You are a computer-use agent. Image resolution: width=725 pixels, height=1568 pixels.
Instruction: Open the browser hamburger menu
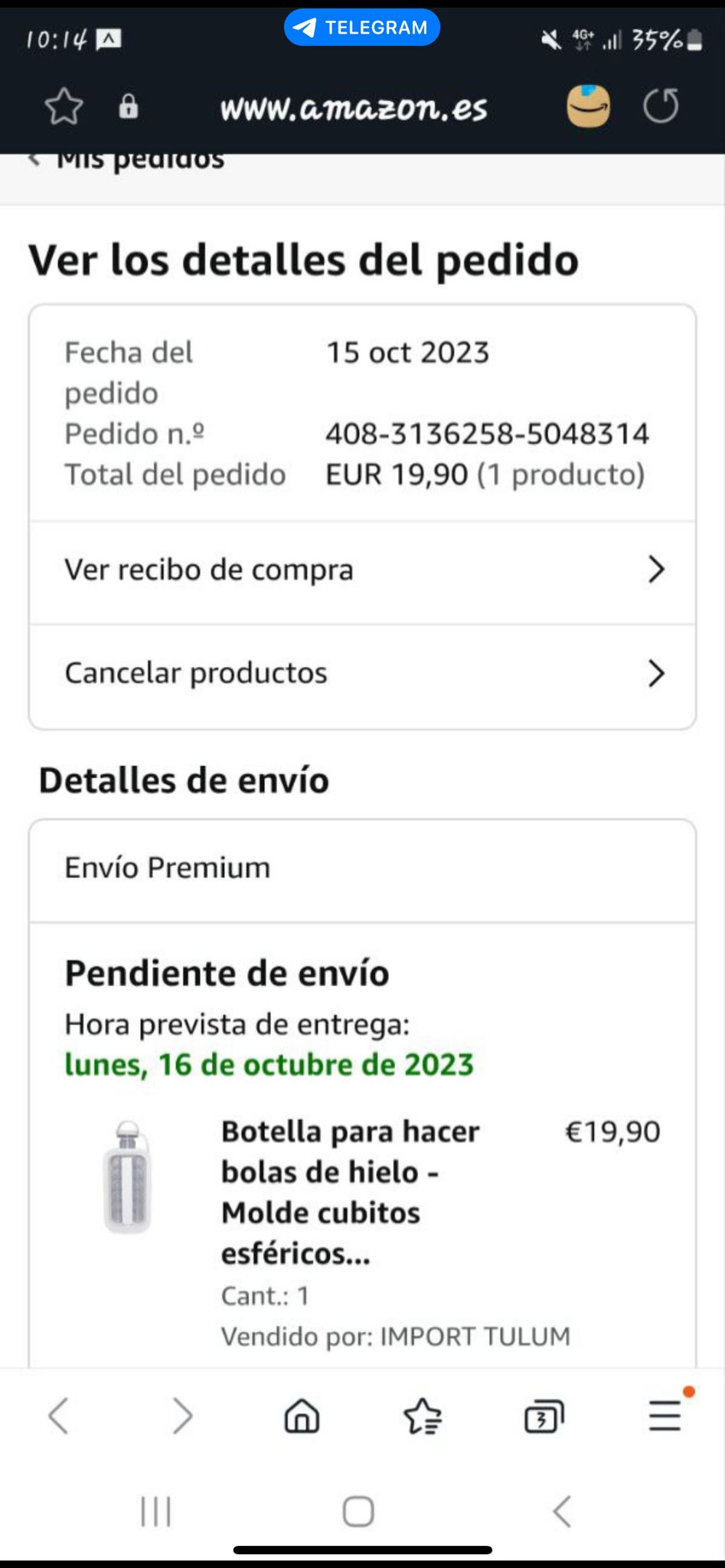point(665,1416)
